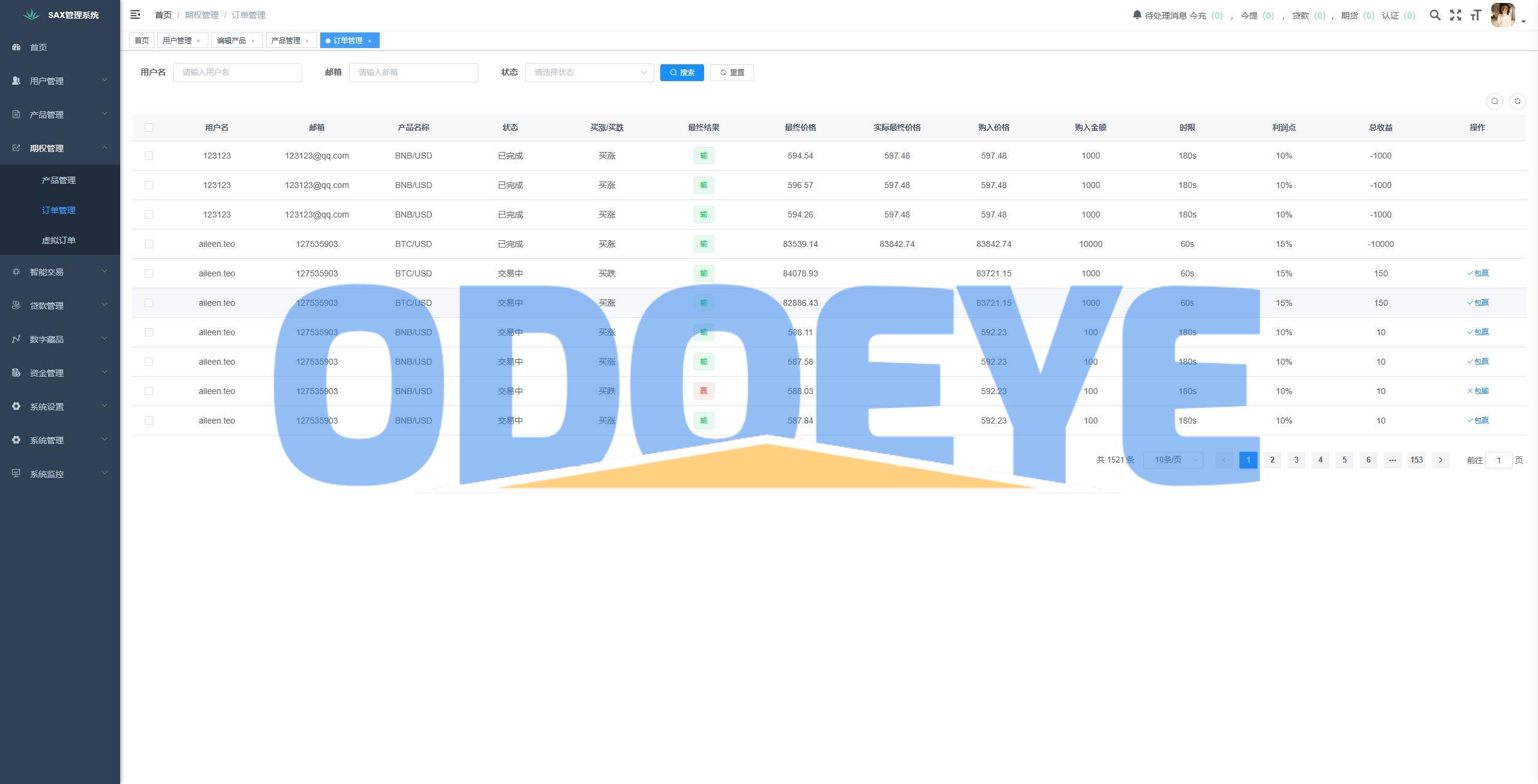Expand 资金管理 sidebar menu
The width and height of the screenshot is (1538, 784).
click(x=60, y=372)
